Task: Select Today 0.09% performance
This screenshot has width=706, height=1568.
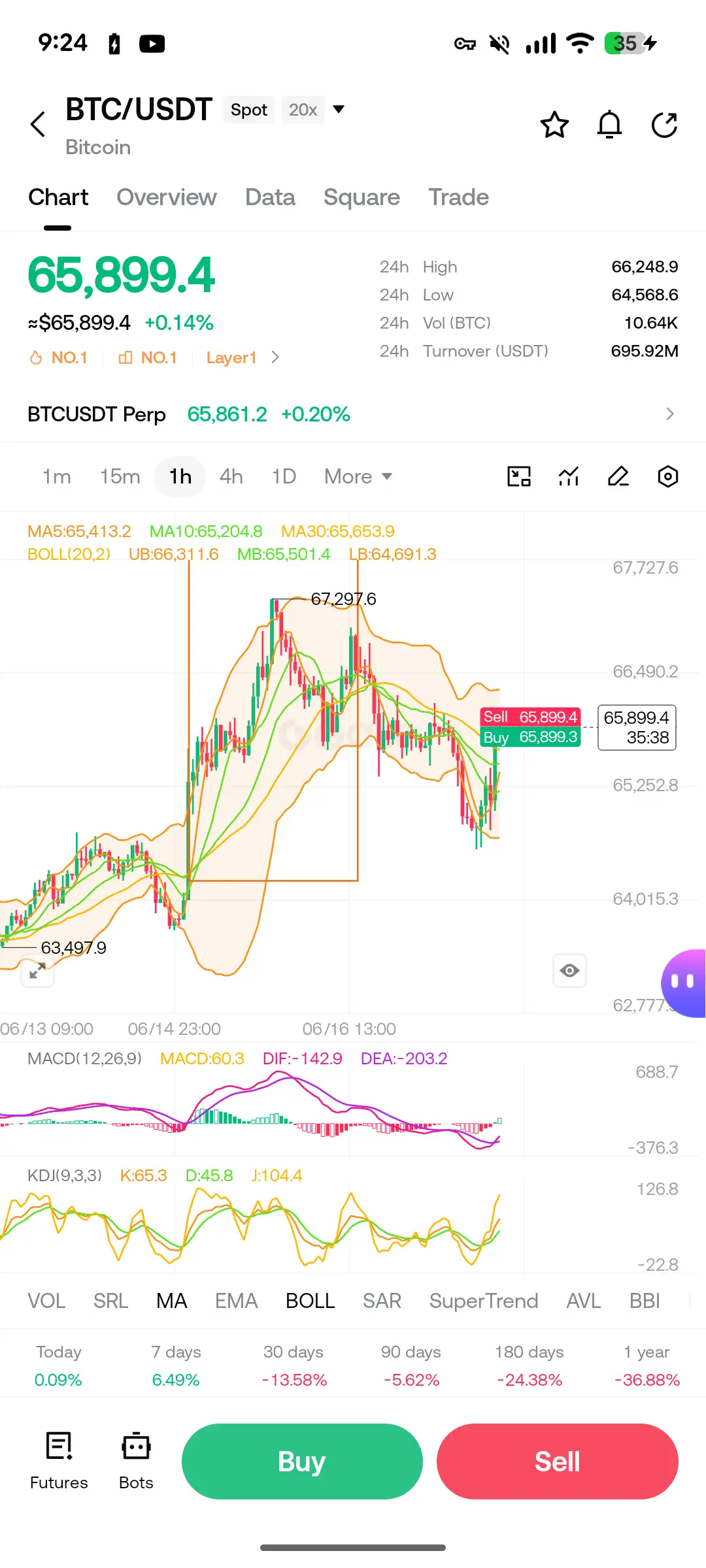Action: pos(58,1365)
